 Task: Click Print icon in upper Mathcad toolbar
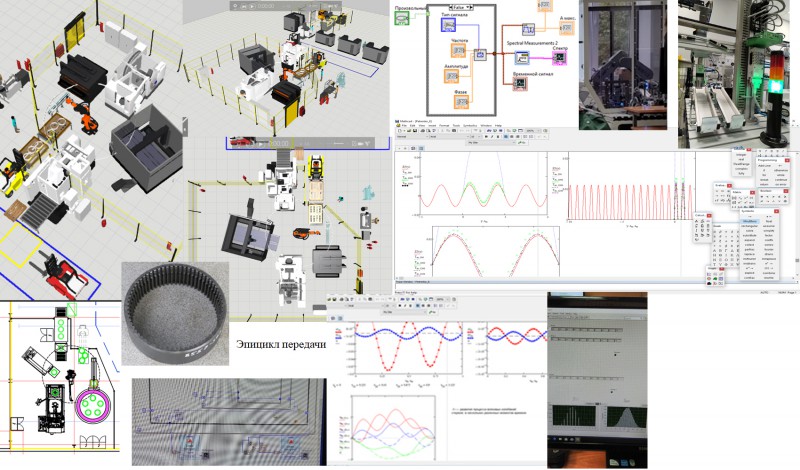pos(423,131)
